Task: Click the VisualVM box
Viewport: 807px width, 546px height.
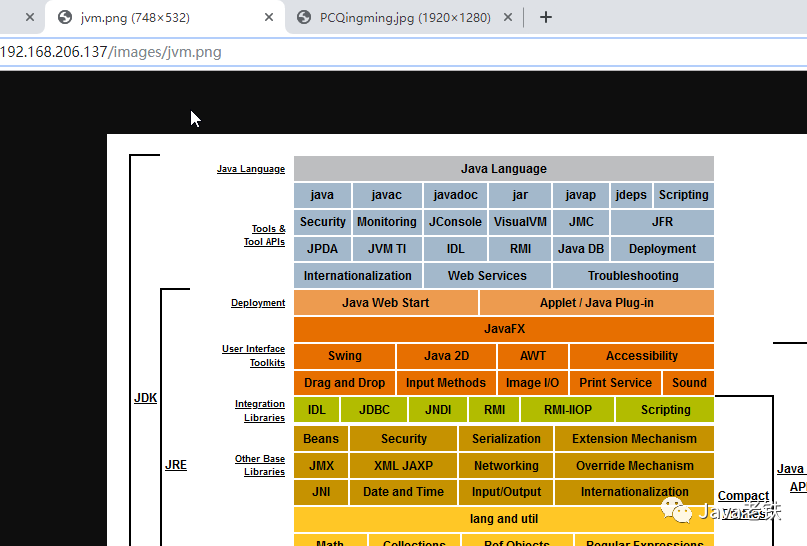Action: (520, 222)
